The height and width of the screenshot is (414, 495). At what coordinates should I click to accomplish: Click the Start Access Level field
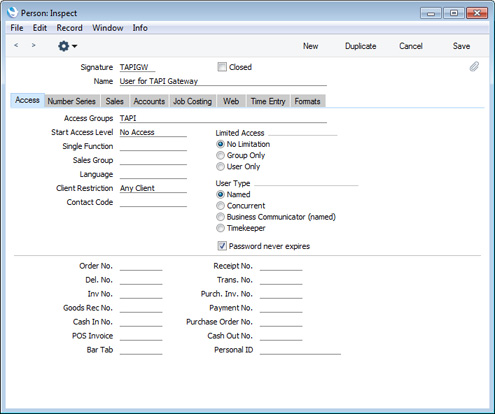click(153, 132)
